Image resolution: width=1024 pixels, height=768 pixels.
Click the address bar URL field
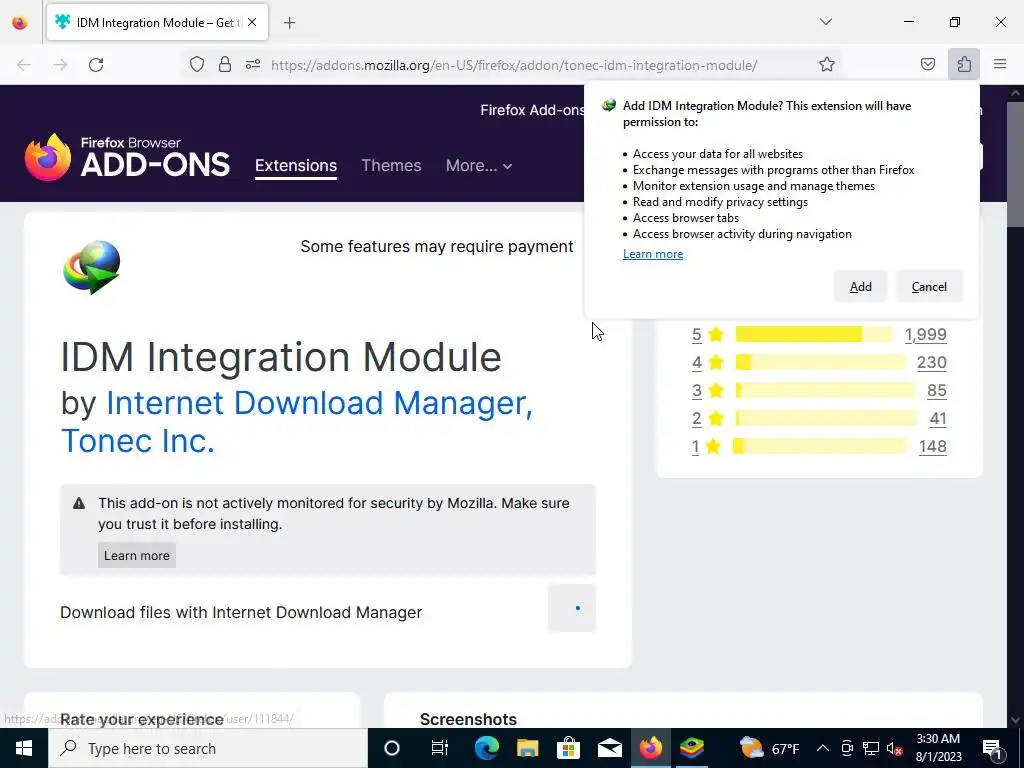coord(514,65)
